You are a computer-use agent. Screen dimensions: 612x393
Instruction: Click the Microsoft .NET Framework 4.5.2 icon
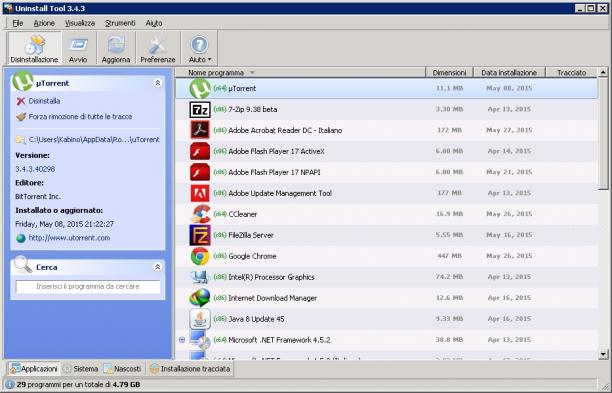200,339
